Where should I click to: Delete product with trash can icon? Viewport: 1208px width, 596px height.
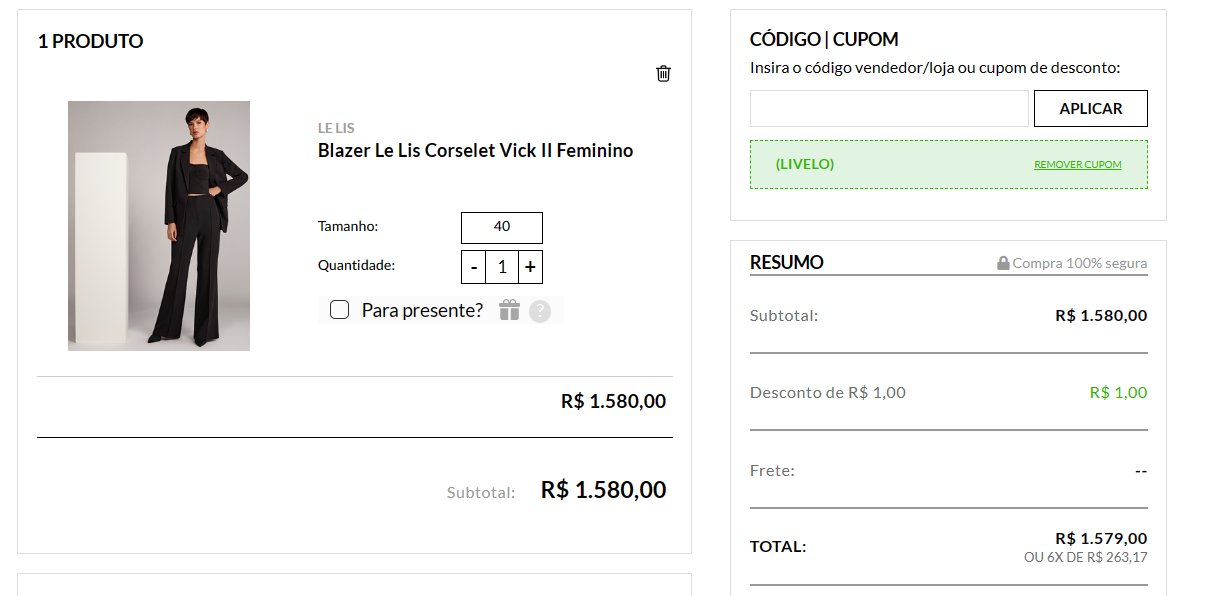pyautogui.click(x=663, y=73)
